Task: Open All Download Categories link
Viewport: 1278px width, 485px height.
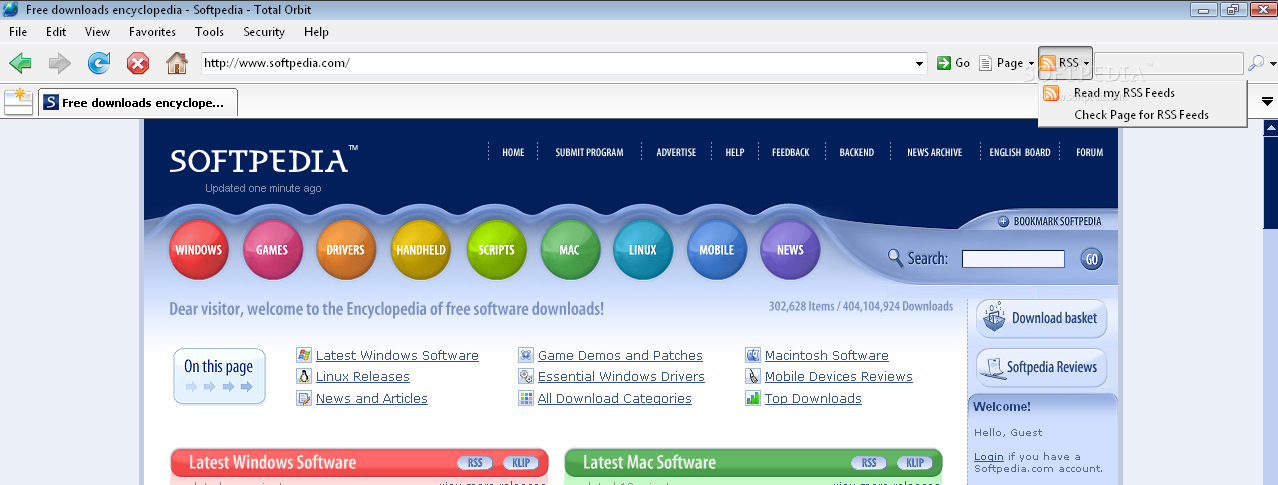Action: (615, 399)
